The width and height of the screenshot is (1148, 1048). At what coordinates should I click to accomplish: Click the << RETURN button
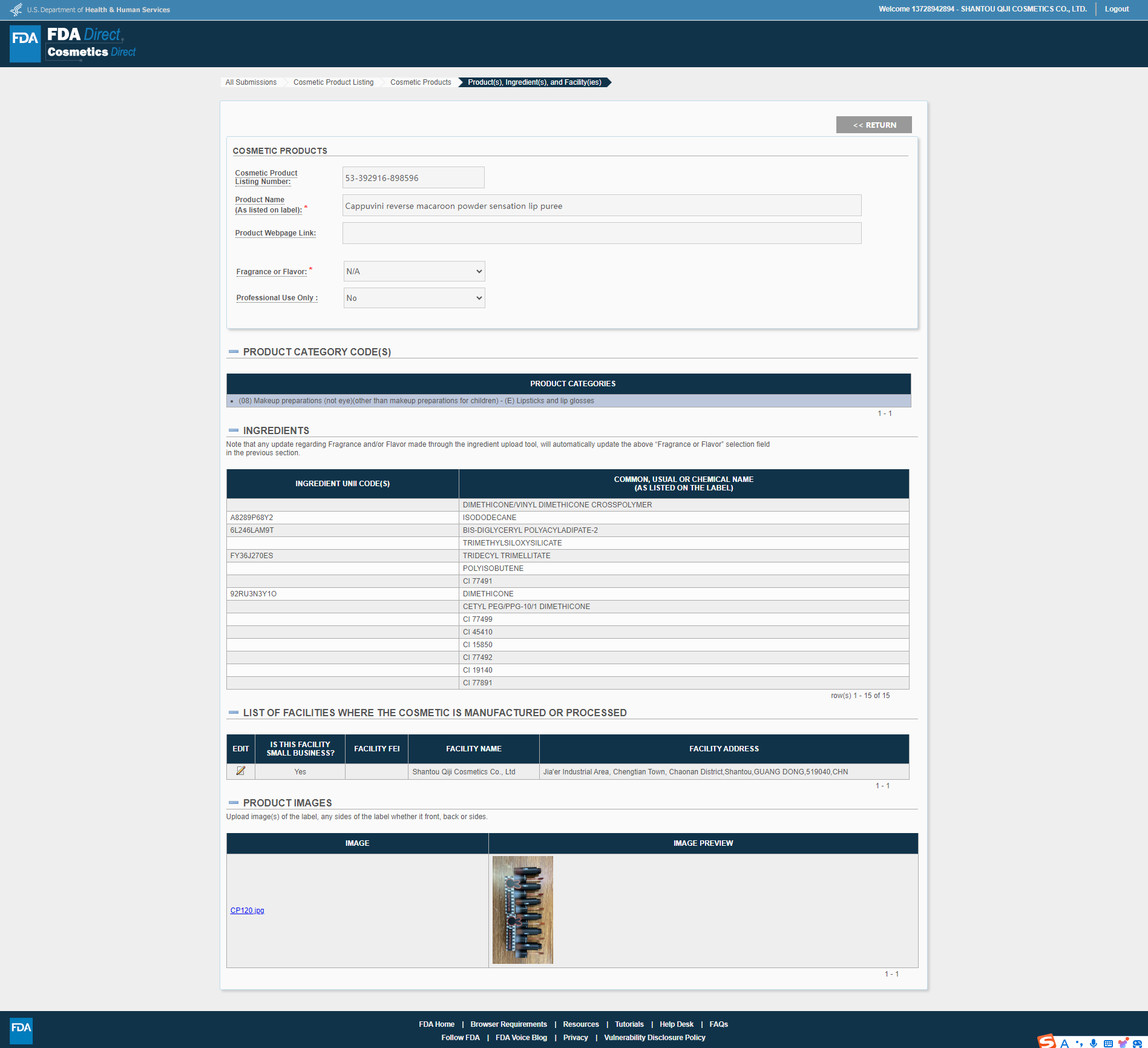pos(874,125)
